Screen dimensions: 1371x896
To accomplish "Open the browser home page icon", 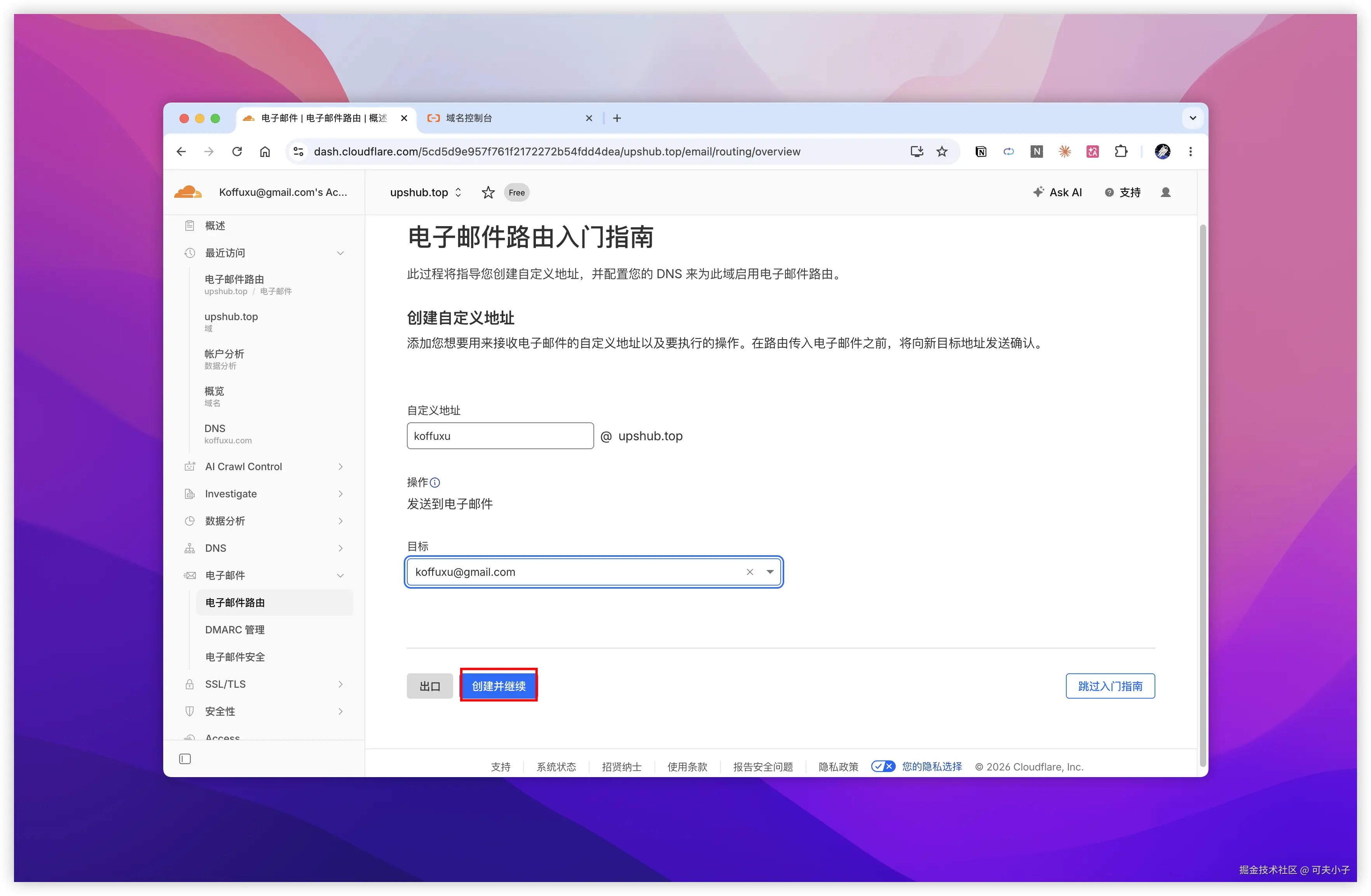I will pyautogui.click(x=265, y=152).
